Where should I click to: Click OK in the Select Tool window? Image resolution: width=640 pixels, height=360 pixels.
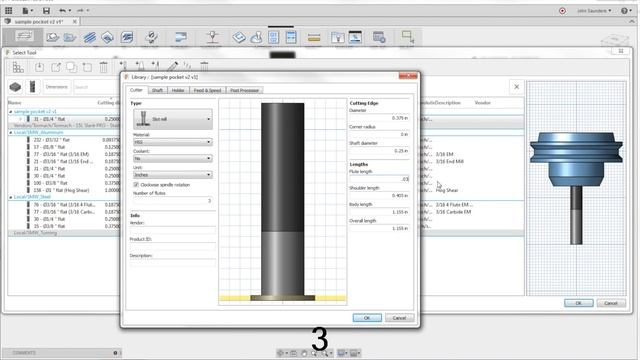578,303
